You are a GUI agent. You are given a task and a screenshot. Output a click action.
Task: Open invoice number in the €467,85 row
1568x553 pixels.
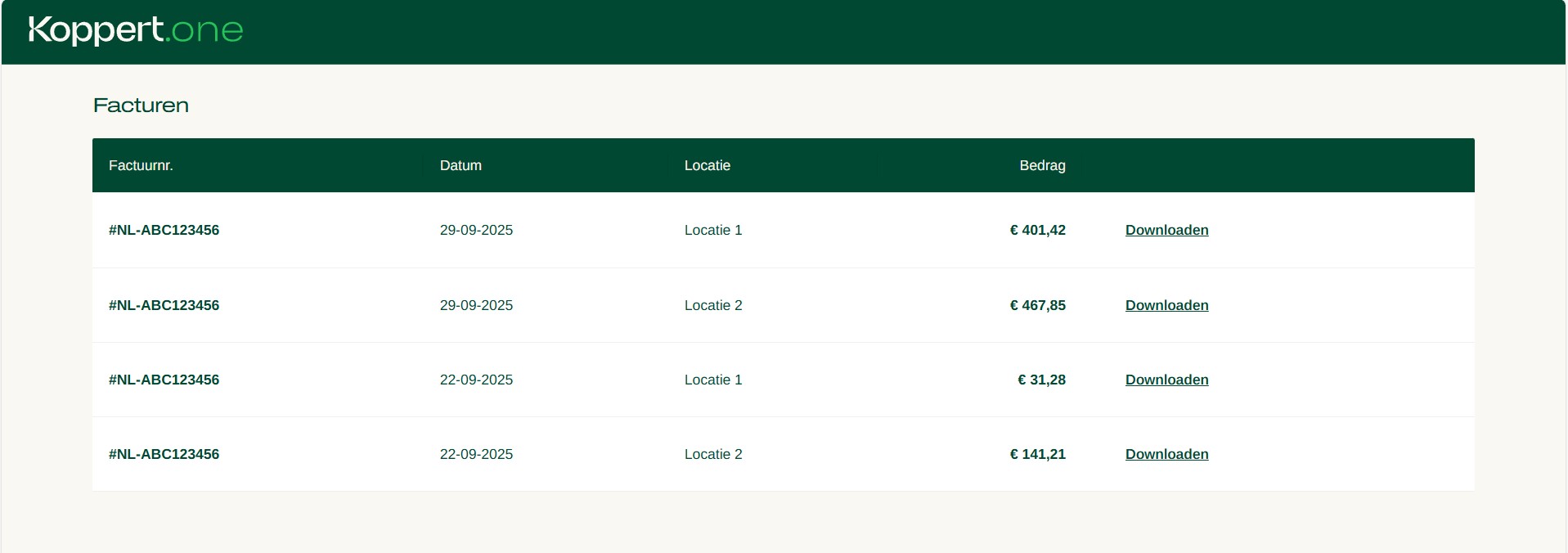tap(164, 305)
